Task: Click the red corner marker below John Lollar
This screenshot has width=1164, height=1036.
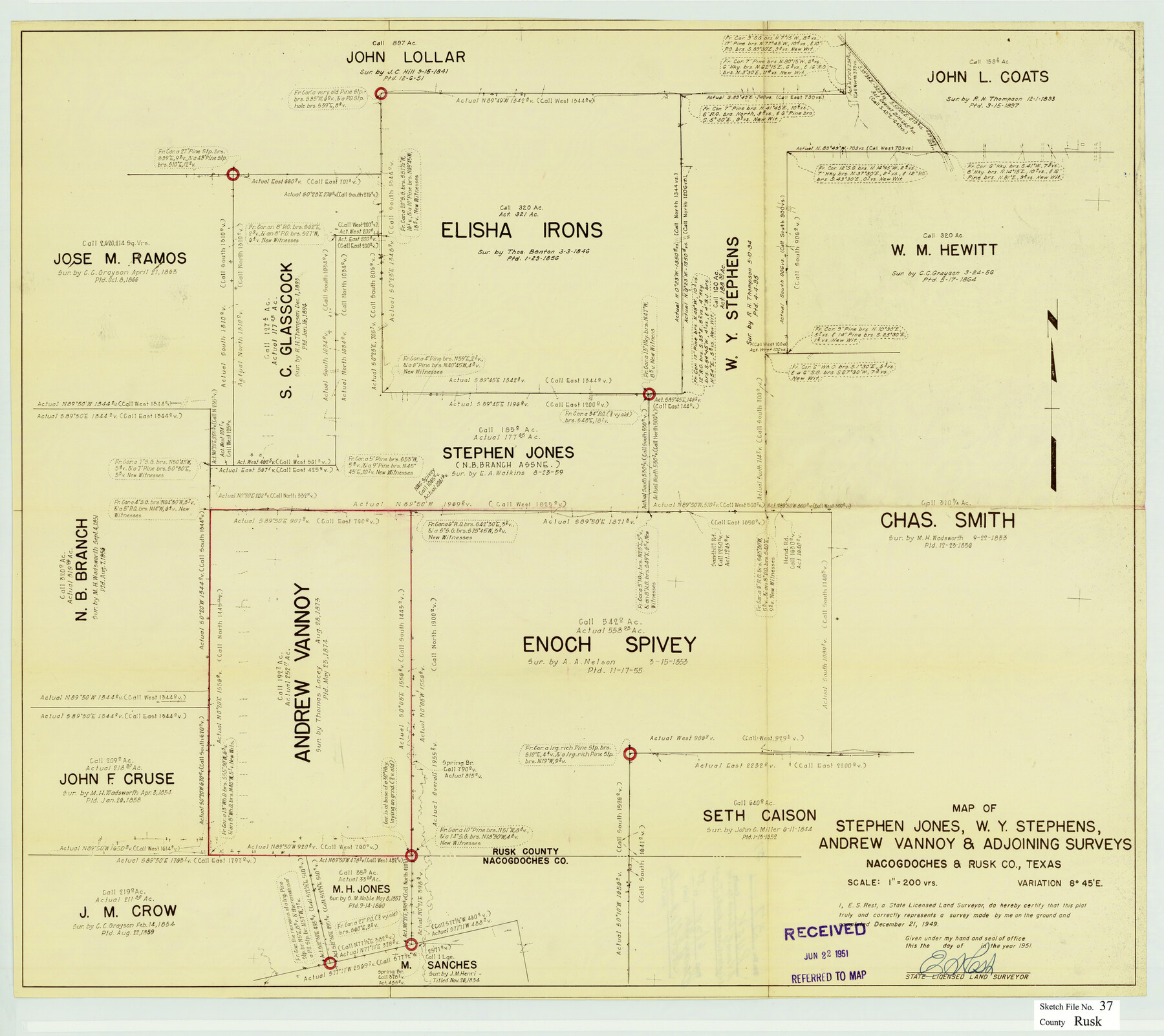Action: [x=381, y=93]
